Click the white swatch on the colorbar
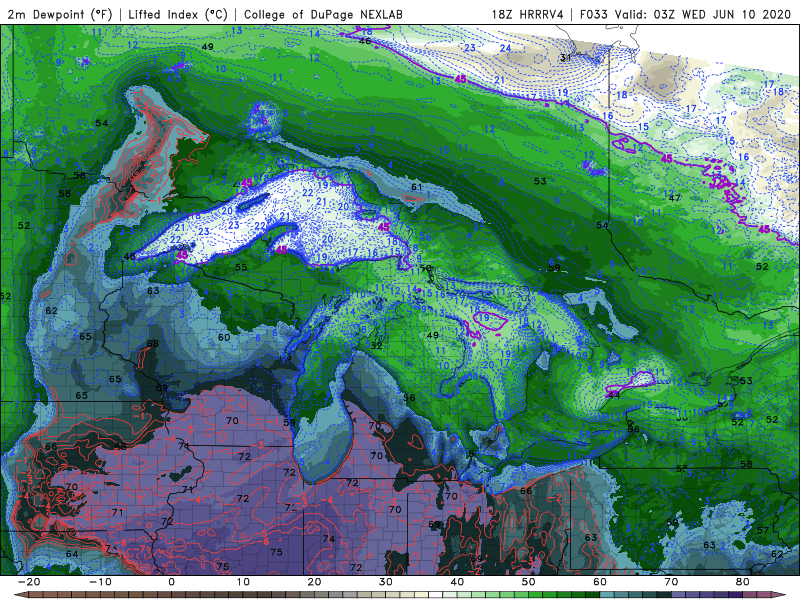 tap(435, 594)
